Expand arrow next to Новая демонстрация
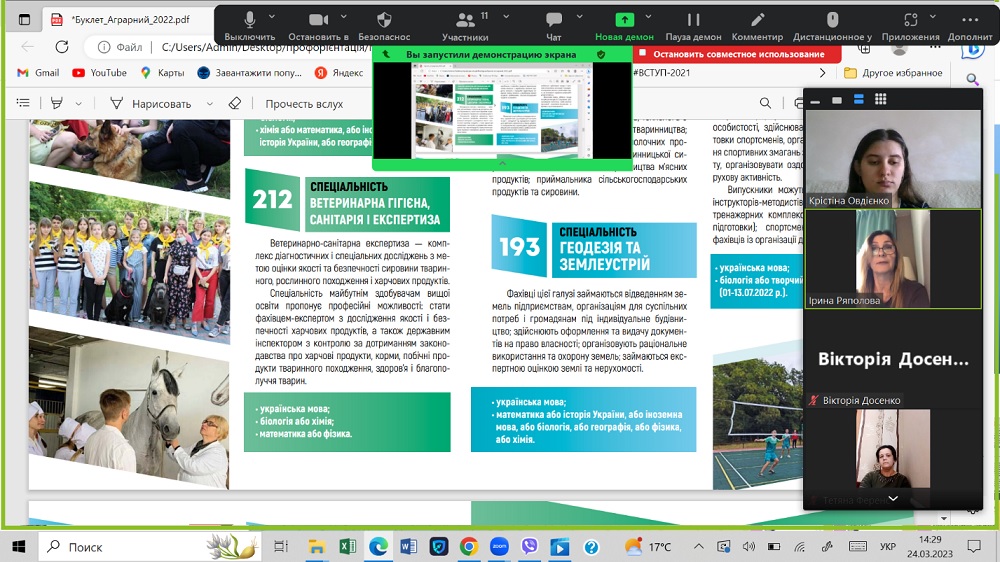 tap(648, 17)
